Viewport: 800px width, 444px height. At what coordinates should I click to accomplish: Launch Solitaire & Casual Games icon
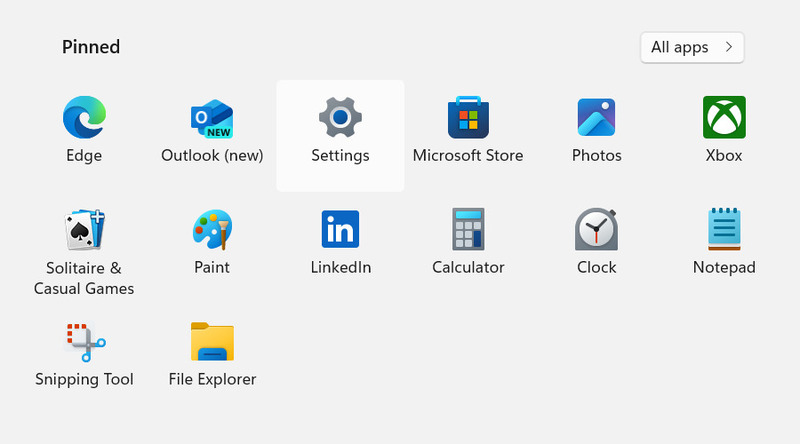pyautogui.click(x=84, y=230)
